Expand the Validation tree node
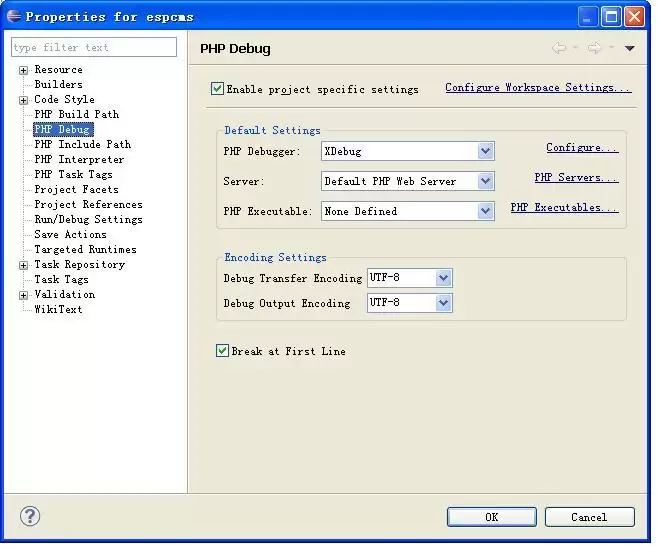This screenshot has height=548, width=658. (24, 295)
